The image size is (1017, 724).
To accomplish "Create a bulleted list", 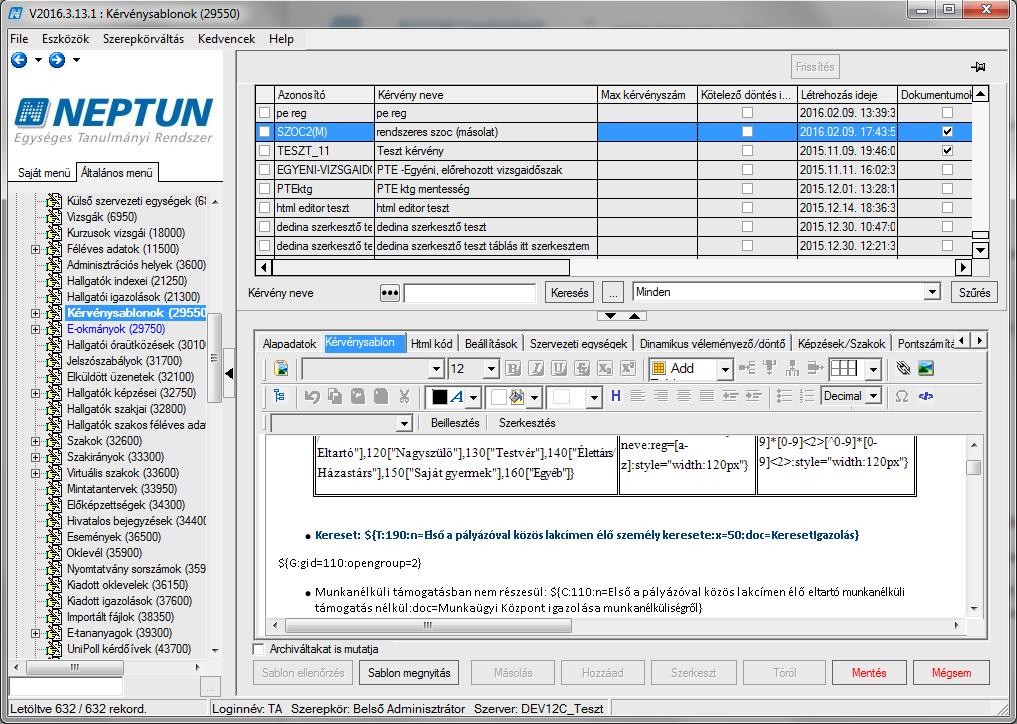I will click(x=785, y=396).
